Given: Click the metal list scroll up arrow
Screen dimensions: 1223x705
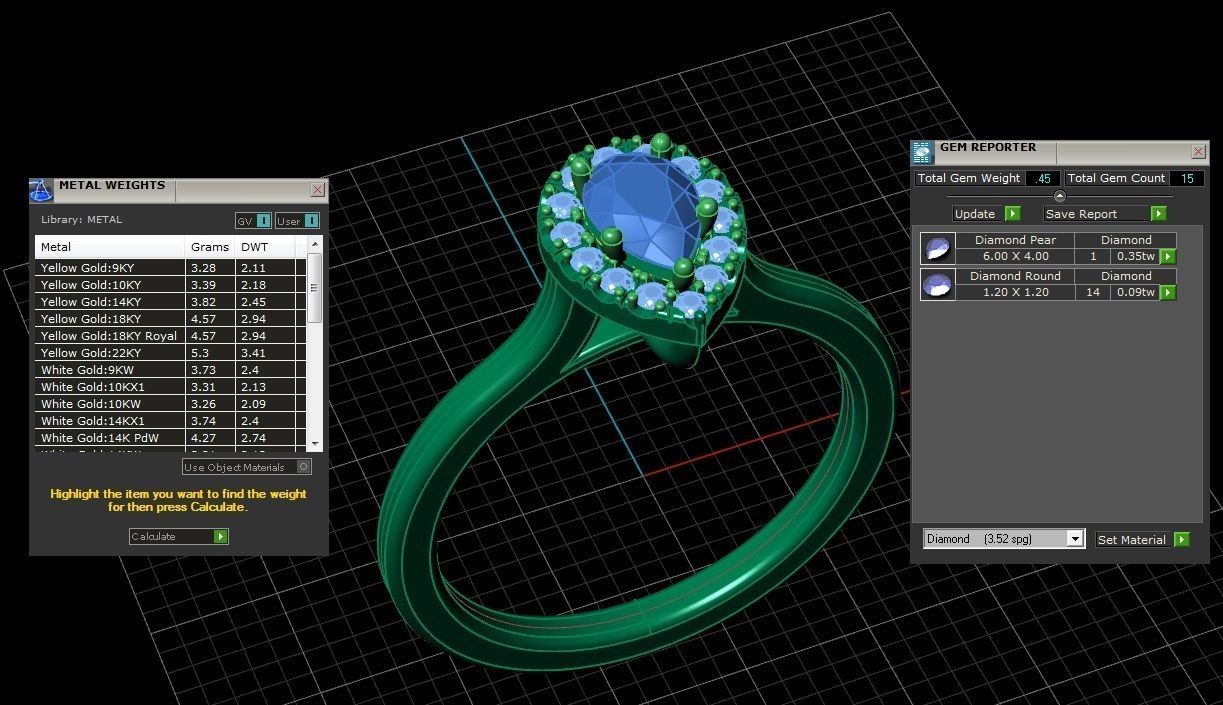Looking at the screenshot, I should pyautogui.click(x=315, y=244).
